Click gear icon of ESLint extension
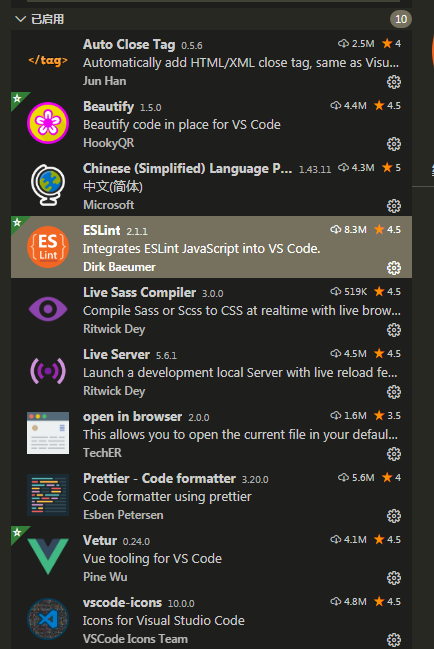The height and width of the screenshot is (649, 434). coord(393,268)
